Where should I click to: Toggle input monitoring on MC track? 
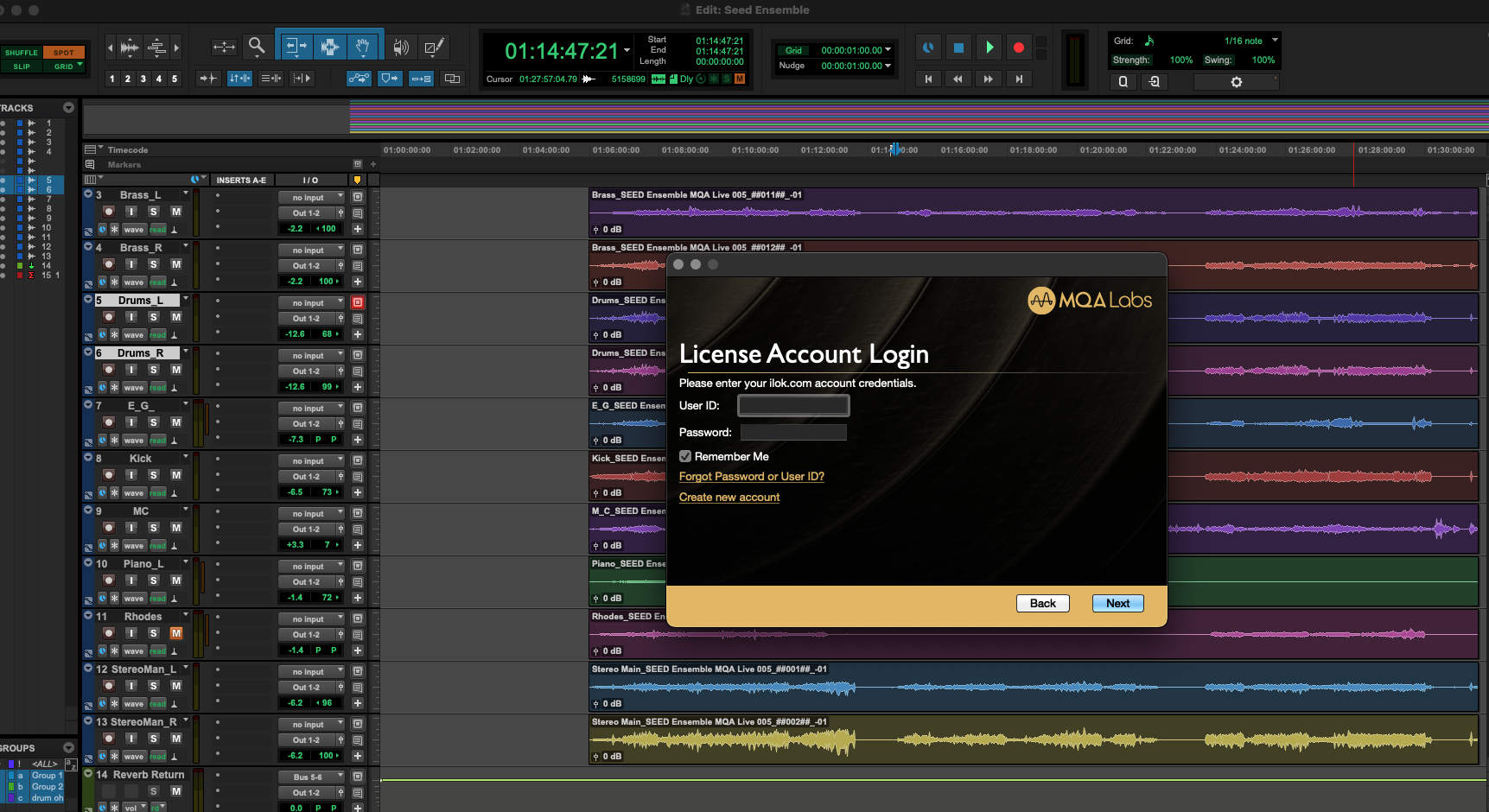point(131,528)
